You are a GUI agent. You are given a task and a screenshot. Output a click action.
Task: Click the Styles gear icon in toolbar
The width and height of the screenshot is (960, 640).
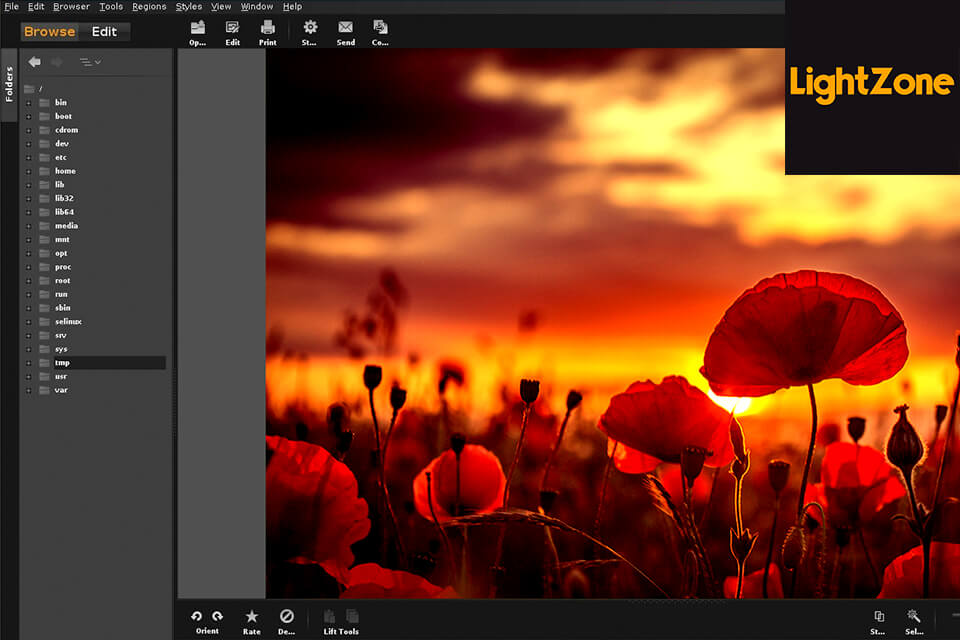tap(310, 28)
